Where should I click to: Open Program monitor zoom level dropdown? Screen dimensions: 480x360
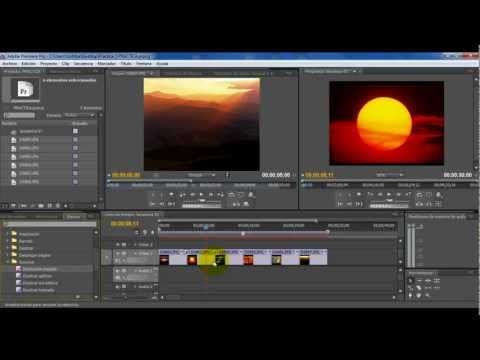[x=389, y=175]
